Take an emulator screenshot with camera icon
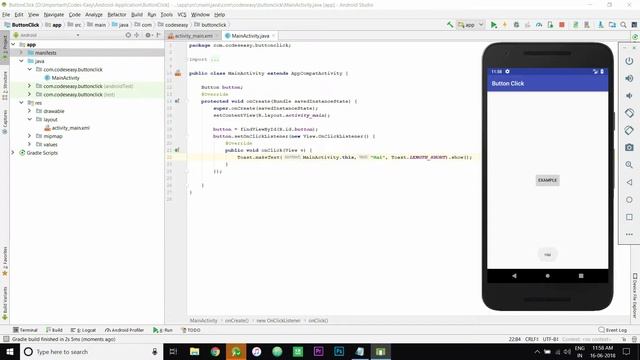640x360 pixels. (629, 147)
